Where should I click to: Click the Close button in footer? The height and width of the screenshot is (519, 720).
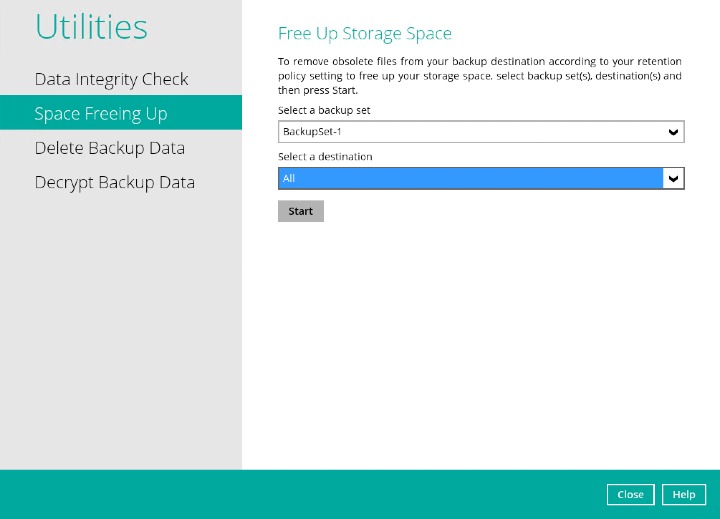tap(630, 494)
